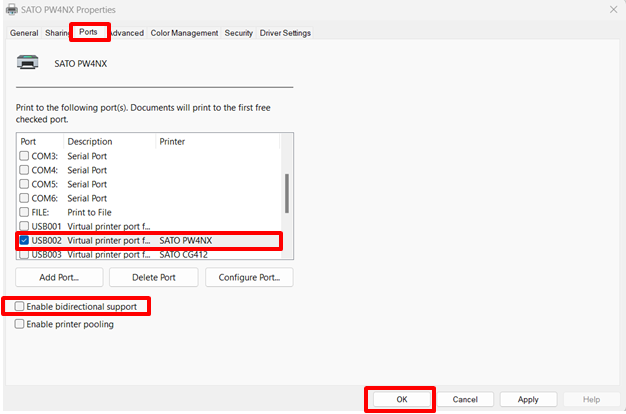Uncheck the USB002 port checkbox

click(25, 241)
